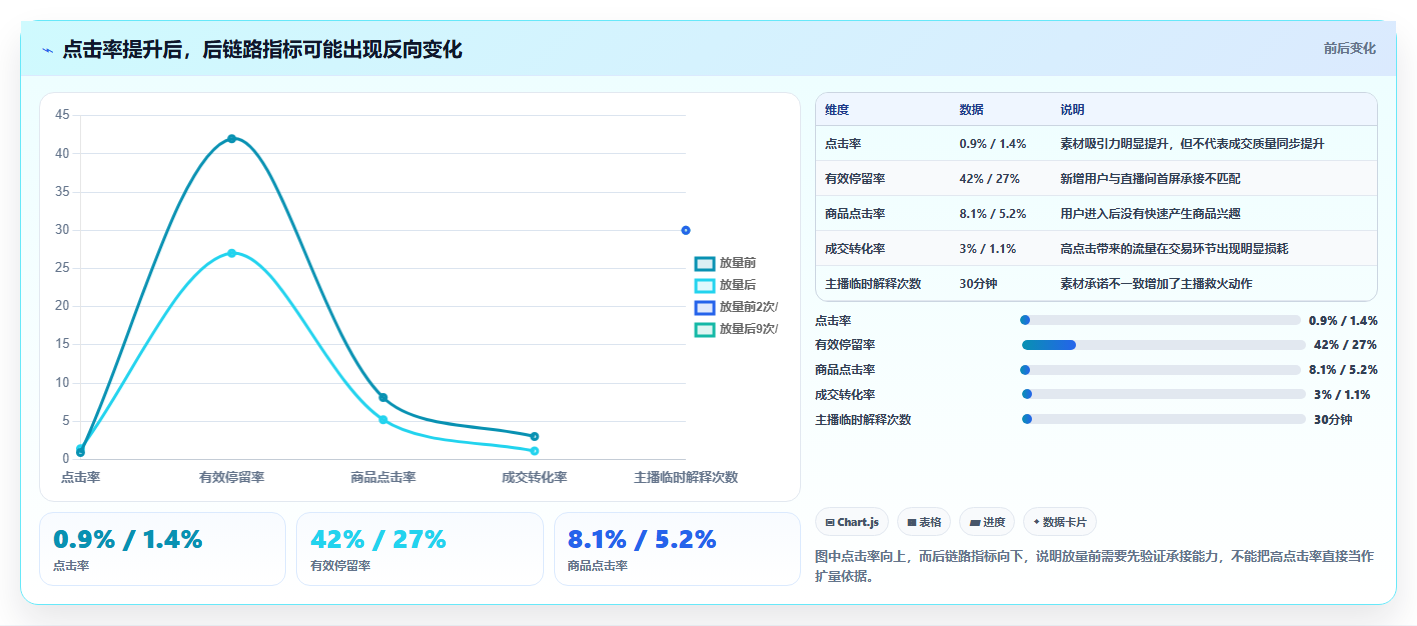This screenshot has height=626, width=1417.
Task: Click the 放量后 商品点击率 point at 5
Action: tap(383, 420)
